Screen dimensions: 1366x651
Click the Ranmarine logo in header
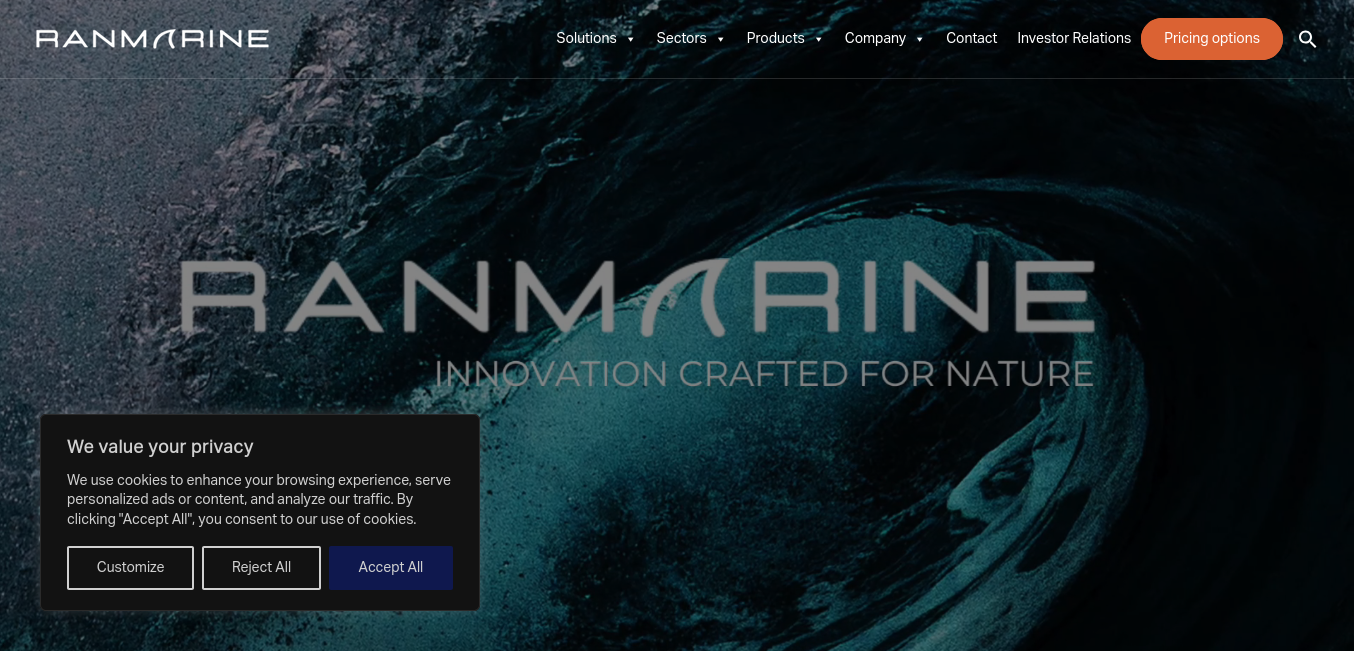pyautogui.click(x=152, y=39)
